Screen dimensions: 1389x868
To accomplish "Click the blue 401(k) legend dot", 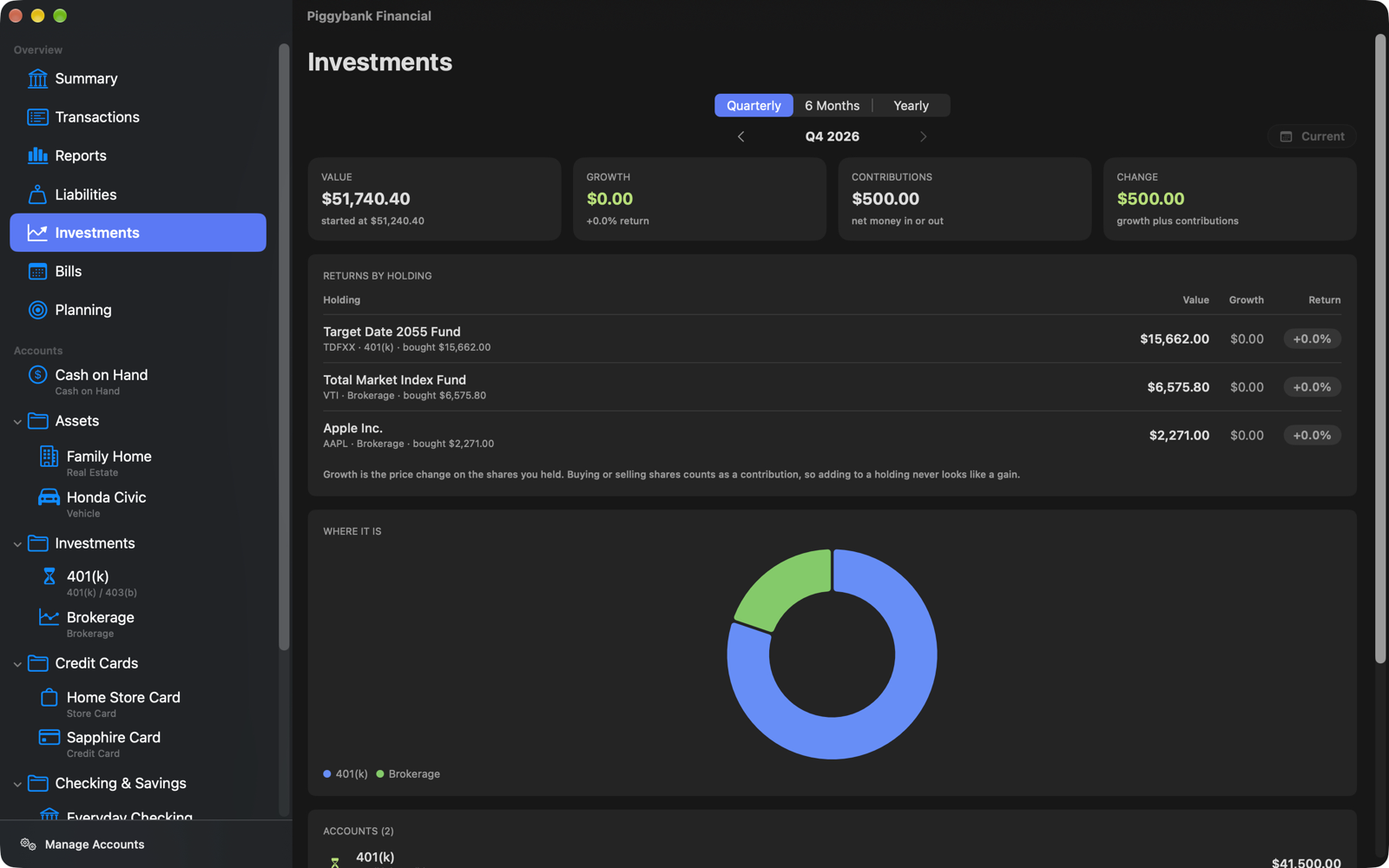I will tap(327, 774).
